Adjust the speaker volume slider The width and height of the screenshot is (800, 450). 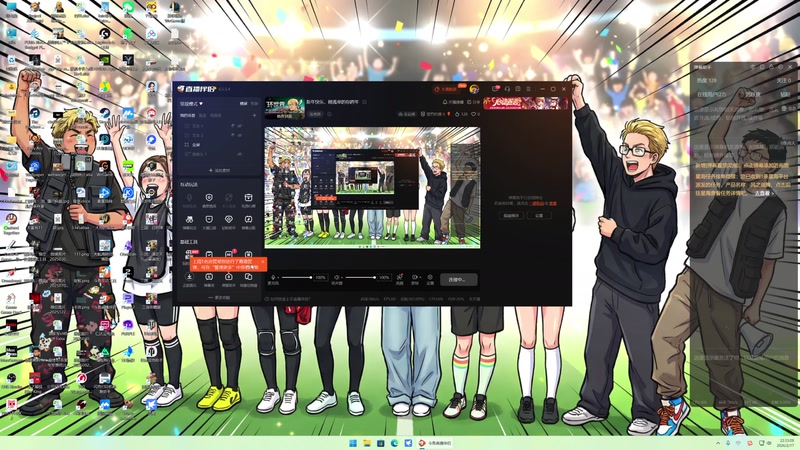point(360,278)
